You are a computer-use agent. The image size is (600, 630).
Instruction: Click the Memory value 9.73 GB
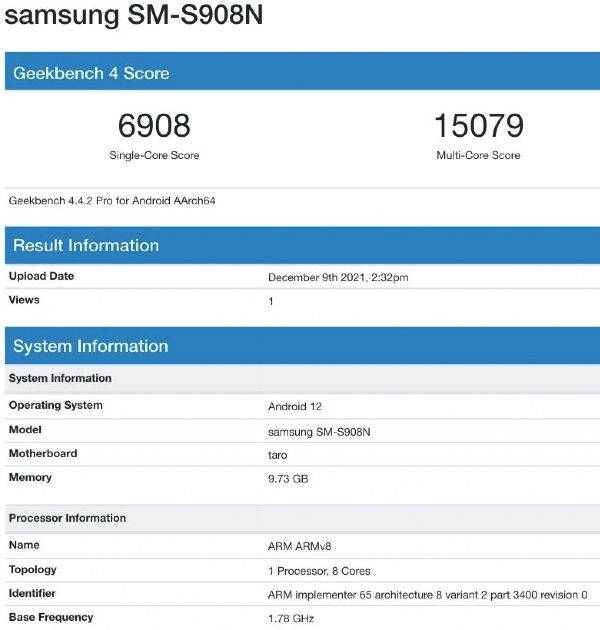288,479
